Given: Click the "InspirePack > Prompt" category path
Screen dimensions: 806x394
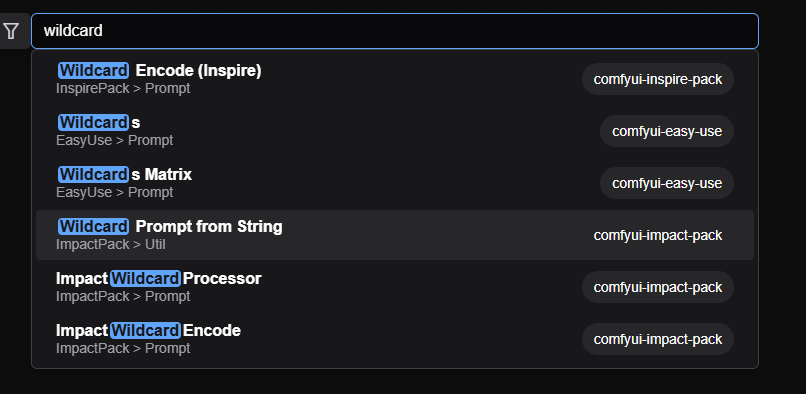Looking at the screenshot, I should click(x=123, y=88).
